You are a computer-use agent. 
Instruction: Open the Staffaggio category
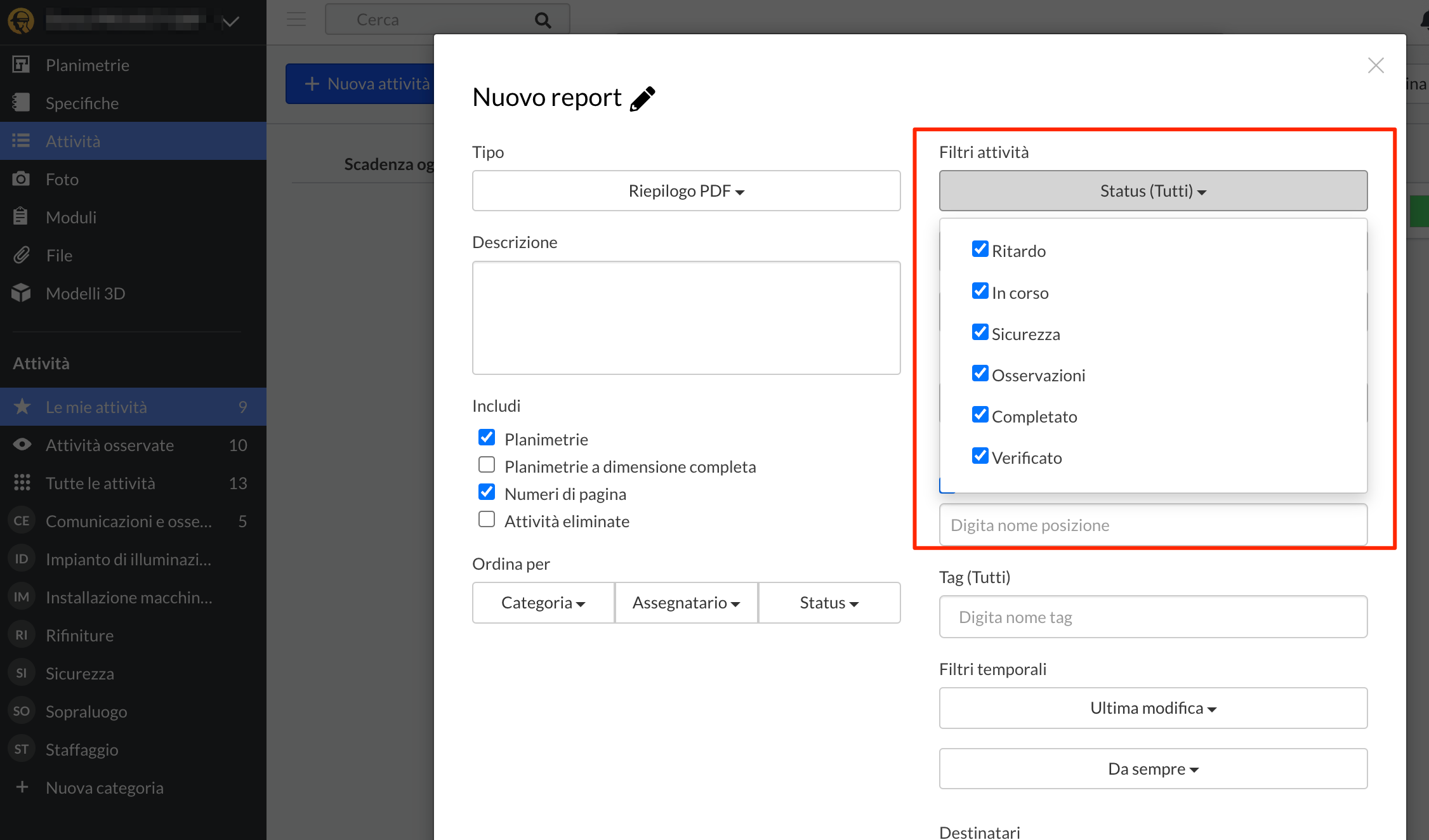click(133, 749)
